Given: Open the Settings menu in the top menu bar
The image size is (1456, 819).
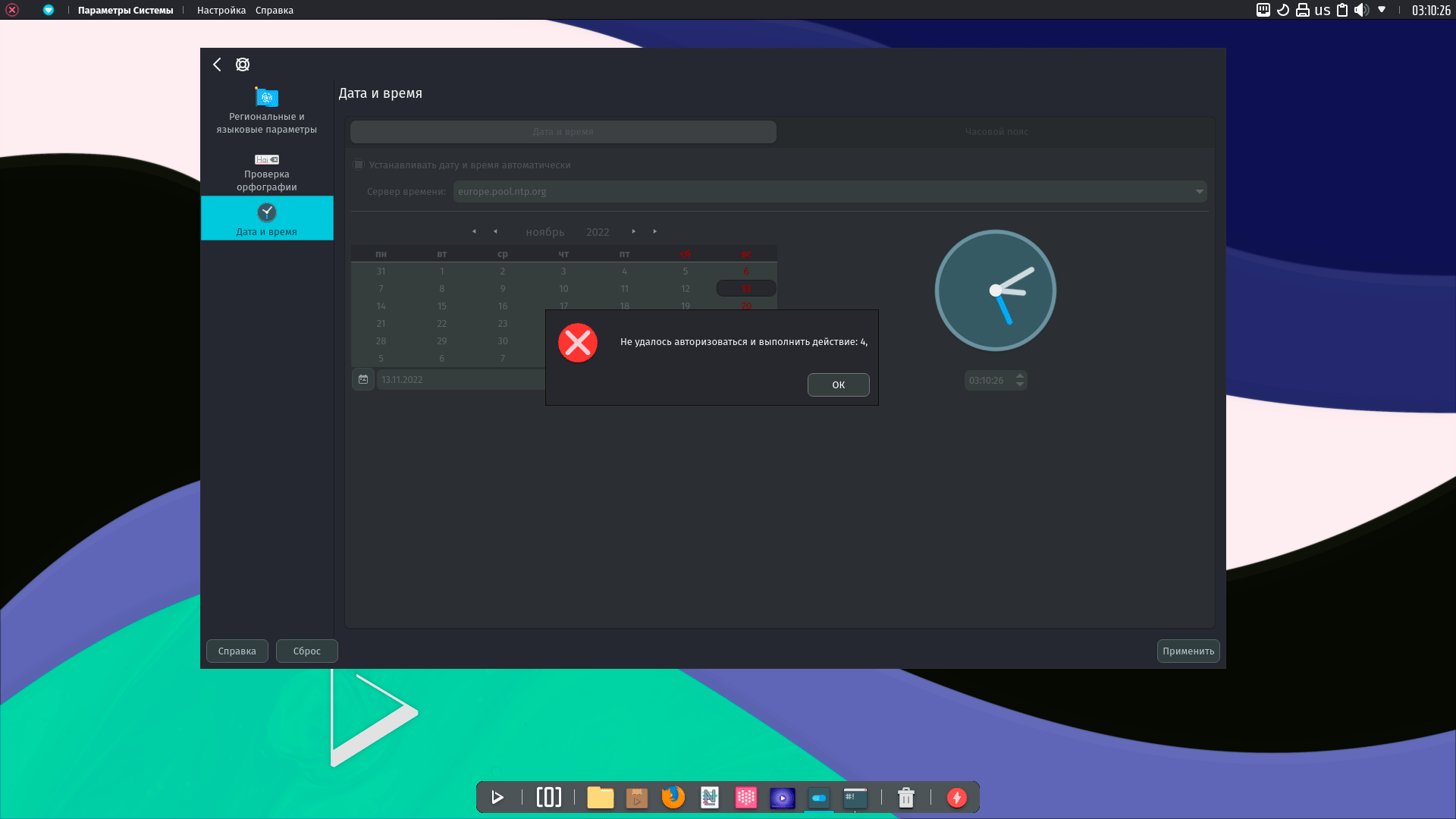Looking at the screenshot, I should tap(221, 10).
